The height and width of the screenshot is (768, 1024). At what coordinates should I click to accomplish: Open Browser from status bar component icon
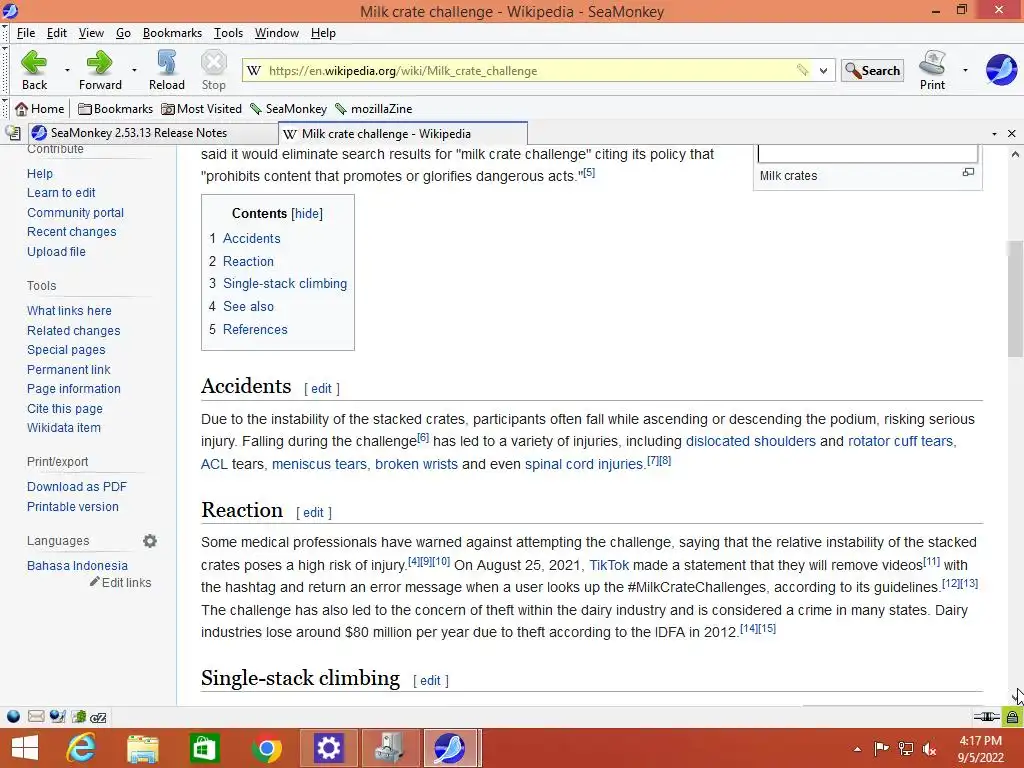[x=13, y=716]
